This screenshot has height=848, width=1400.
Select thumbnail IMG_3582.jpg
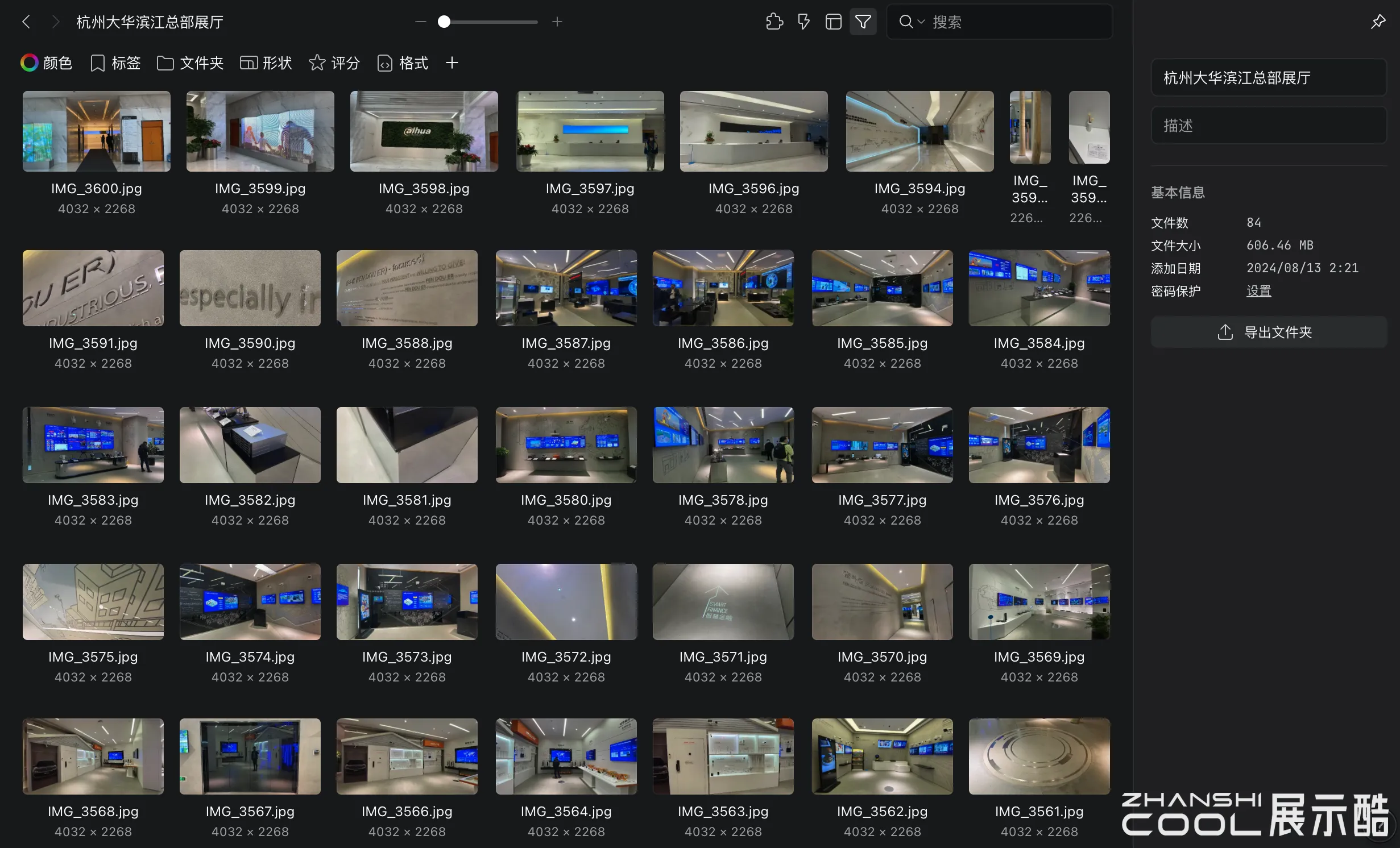(250, 445)
